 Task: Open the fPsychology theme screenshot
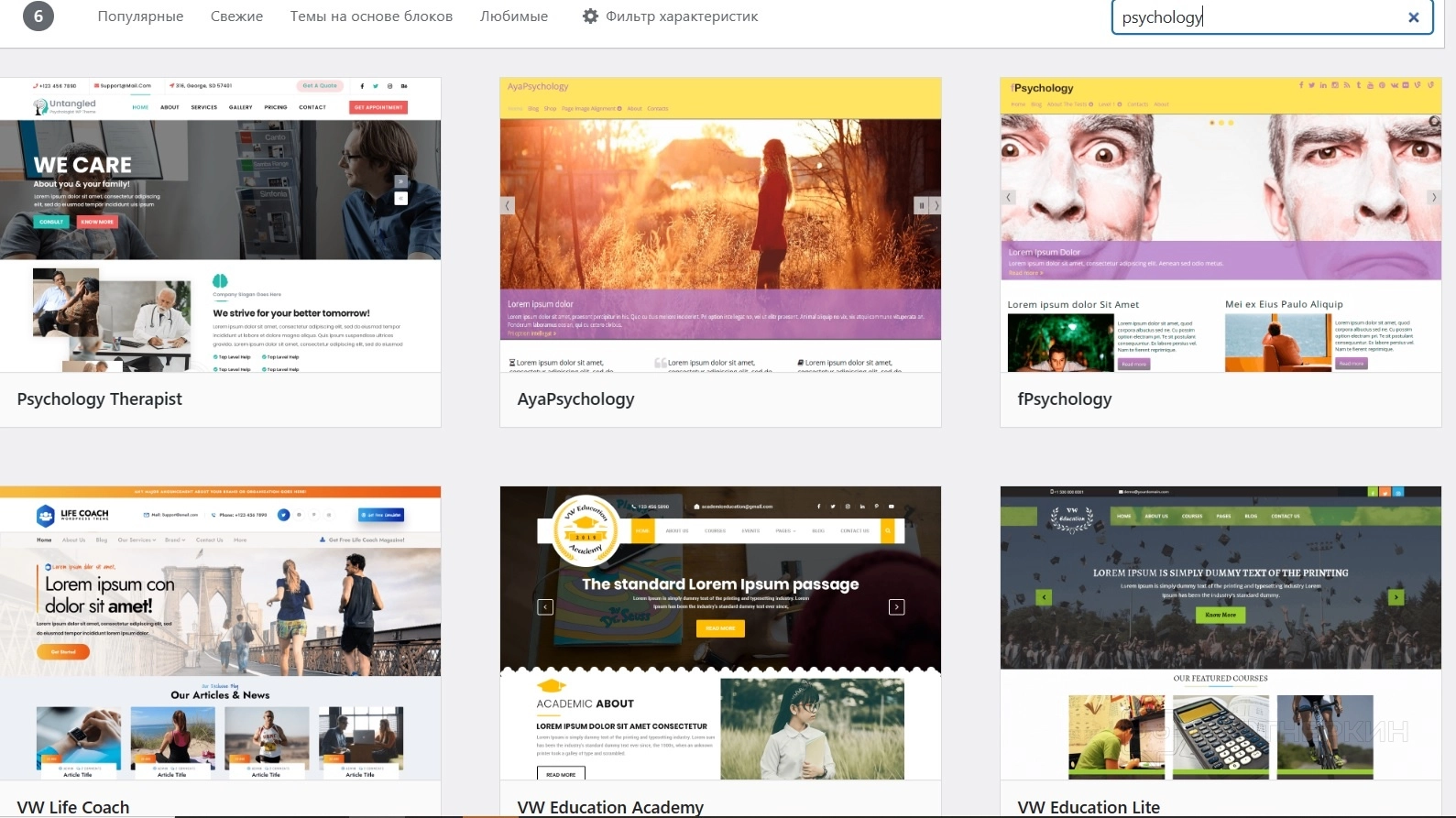1221,224
